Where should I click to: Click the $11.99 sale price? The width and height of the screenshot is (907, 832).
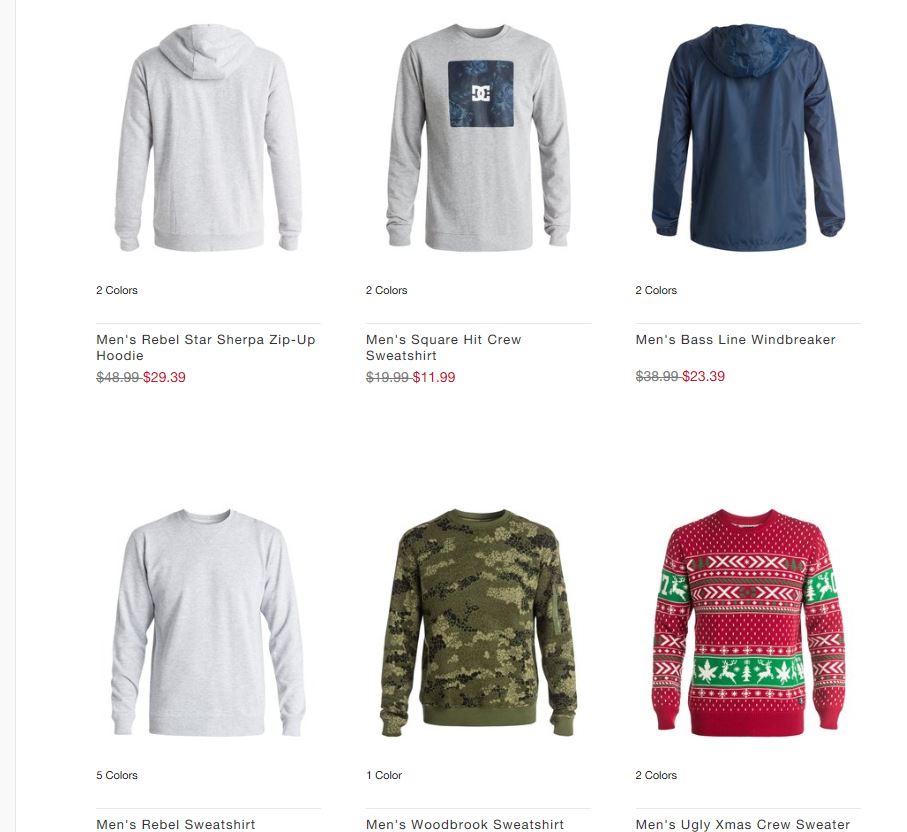click(434, 377)
